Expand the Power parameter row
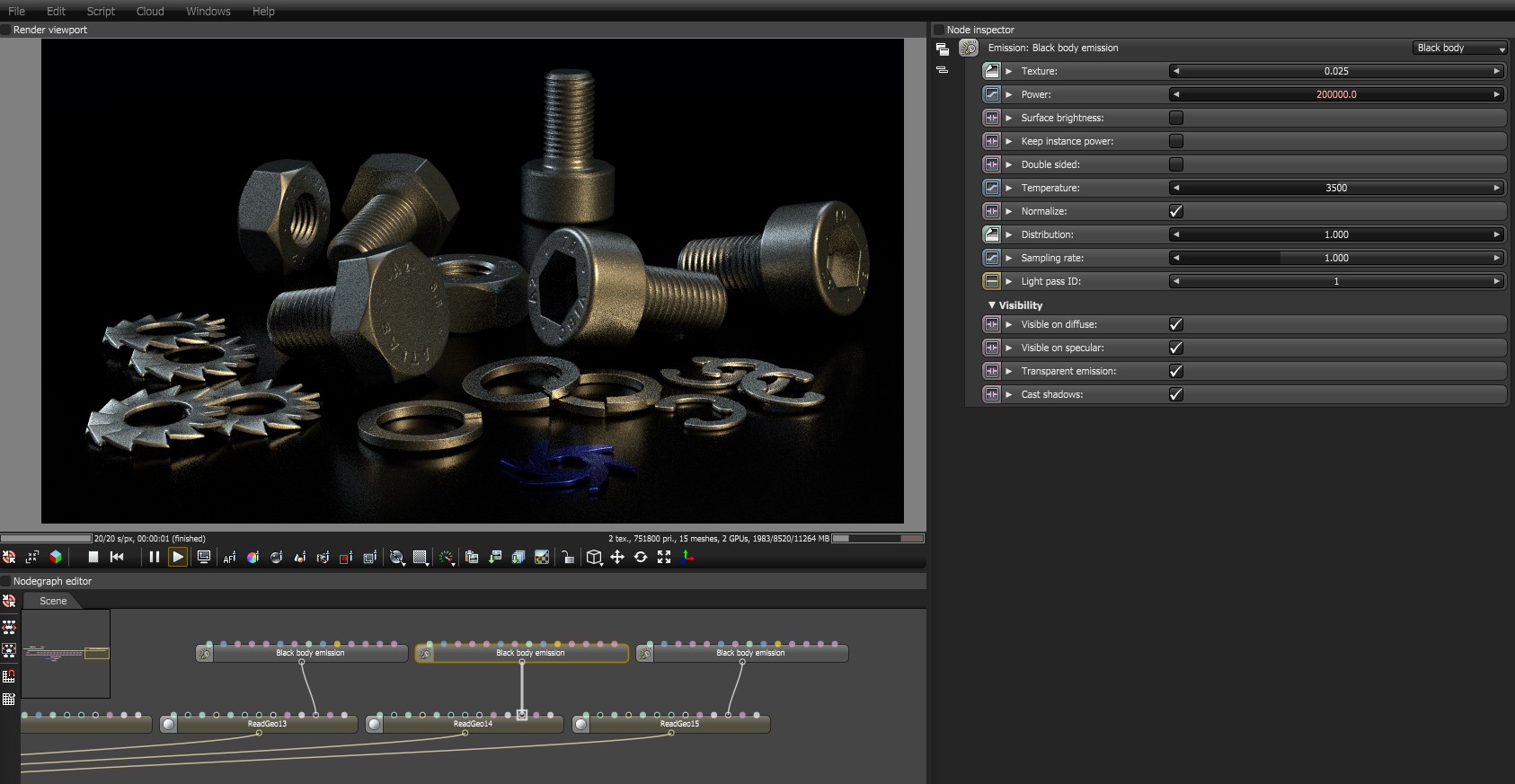This screenshot has width=1515, height=784. tap(1009, 94)
